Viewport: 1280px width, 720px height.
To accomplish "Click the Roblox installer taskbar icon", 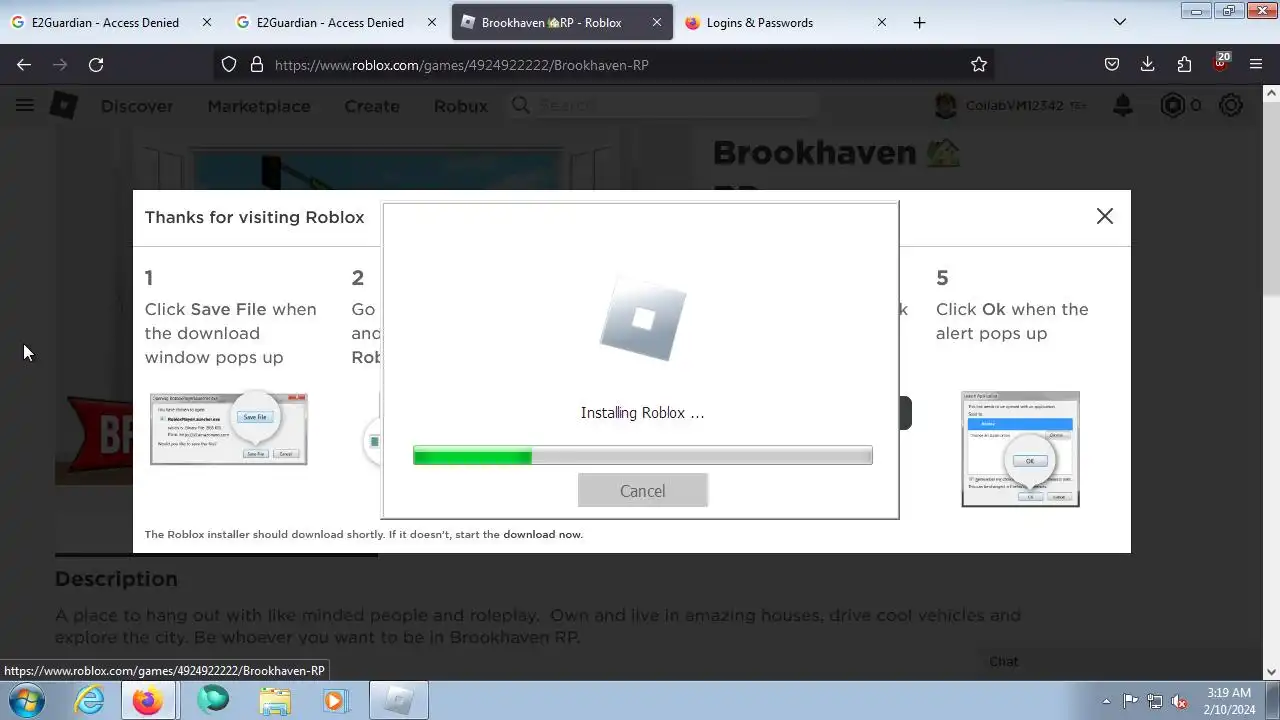I will [x=399, y=701].
